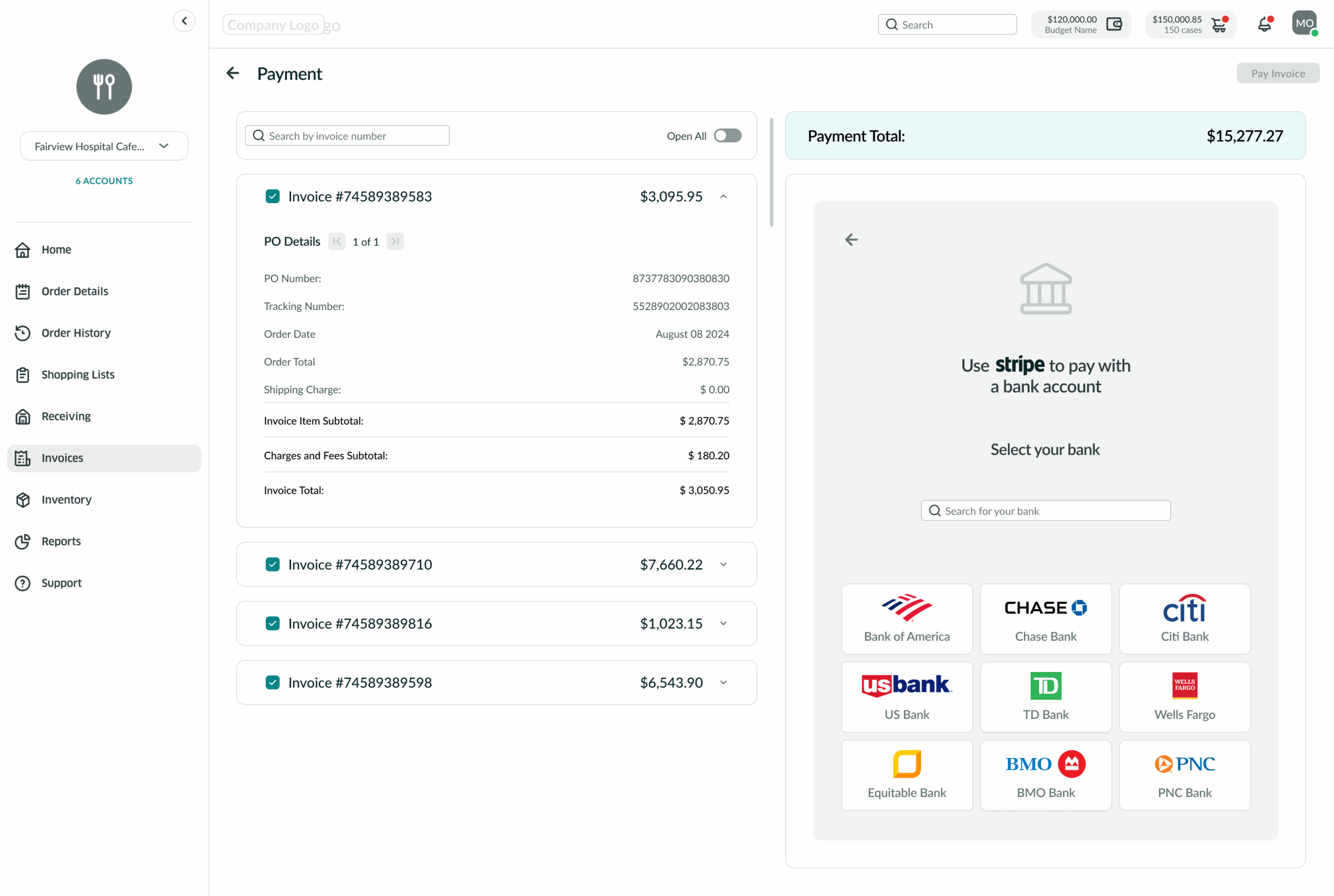Click Tracking Number value 5528902002083803

[681, 306]
